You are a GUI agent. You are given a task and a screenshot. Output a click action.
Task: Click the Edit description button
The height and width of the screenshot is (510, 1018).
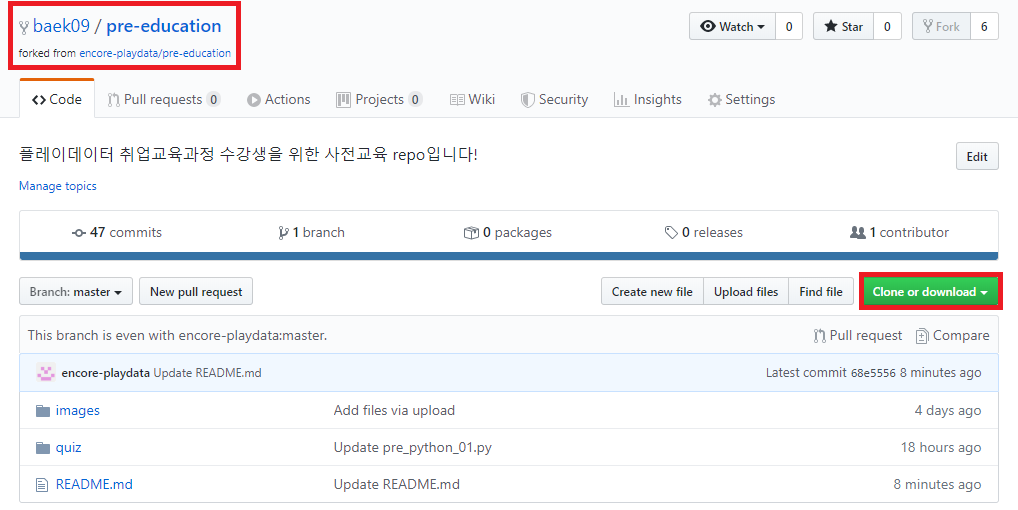(977, 156)
